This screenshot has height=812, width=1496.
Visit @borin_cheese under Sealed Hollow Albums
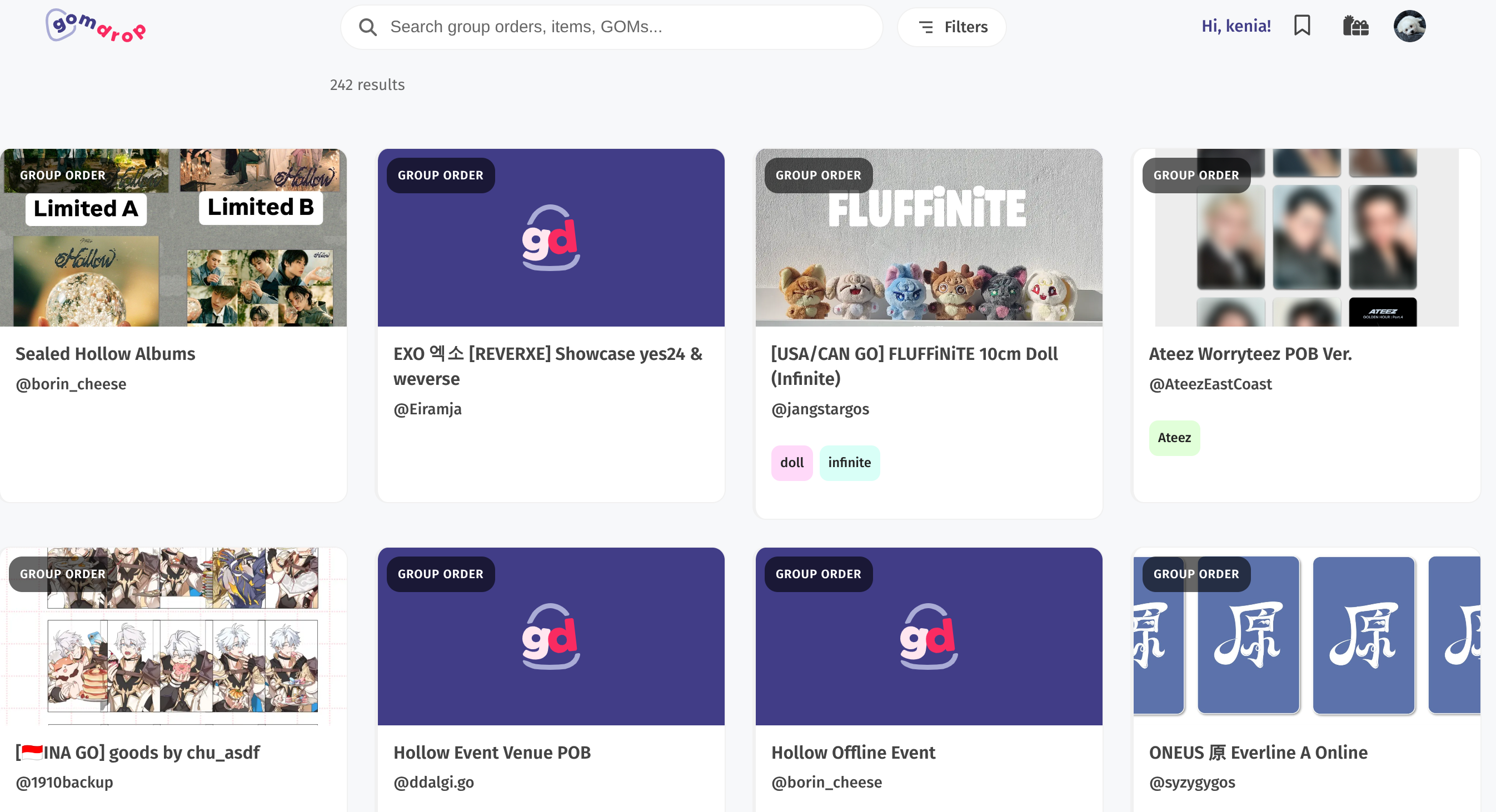[71, 384]
